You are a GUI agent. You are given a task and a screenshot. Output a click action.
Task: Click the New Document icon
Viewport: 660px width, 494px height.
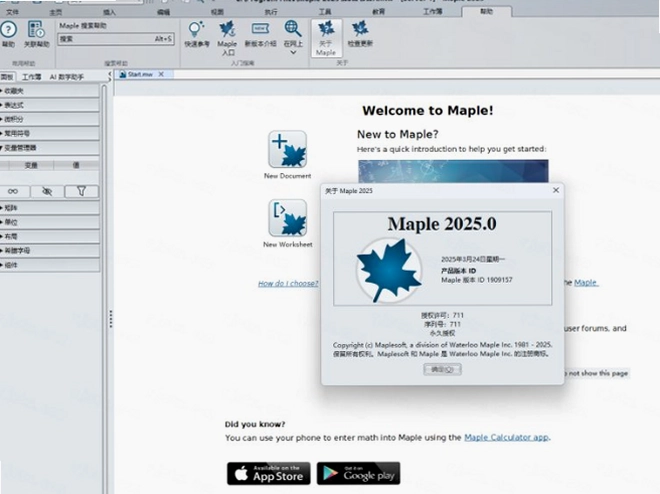[x=287, y=149]
